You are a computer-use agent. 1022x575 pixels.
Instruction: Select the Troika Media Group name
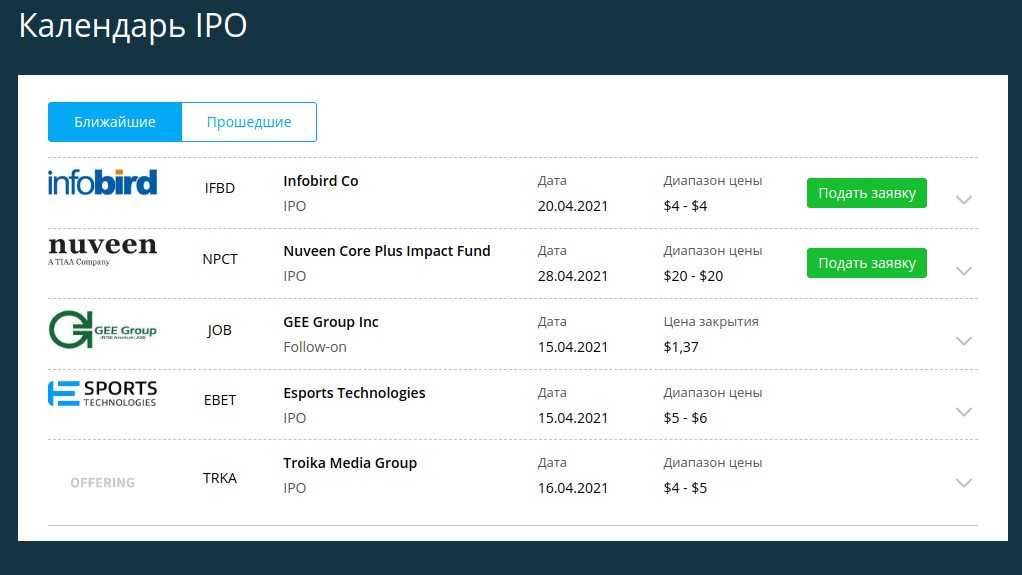coord(350,463)
